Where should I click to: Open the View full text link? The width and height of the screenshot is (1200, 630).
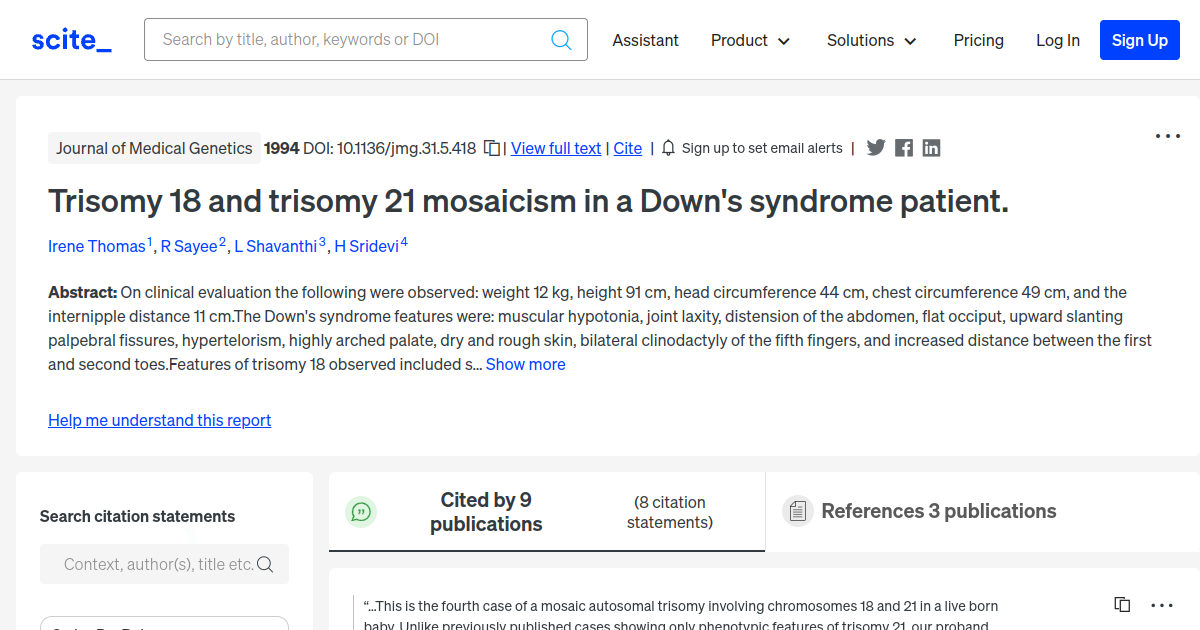[x=556, y=148]
